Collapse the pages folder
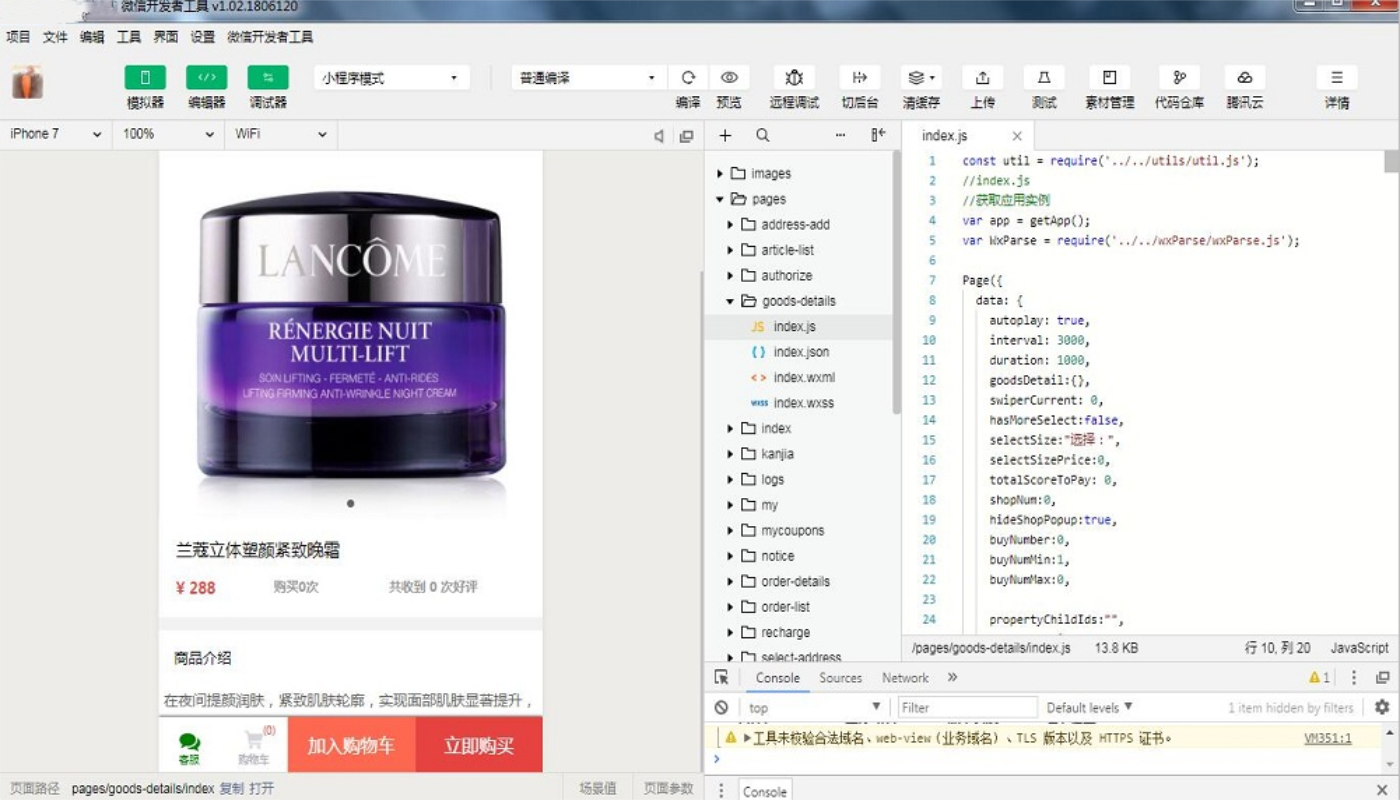The width and height of the screenshot is (1400, 800). click(x=720, y=199)
